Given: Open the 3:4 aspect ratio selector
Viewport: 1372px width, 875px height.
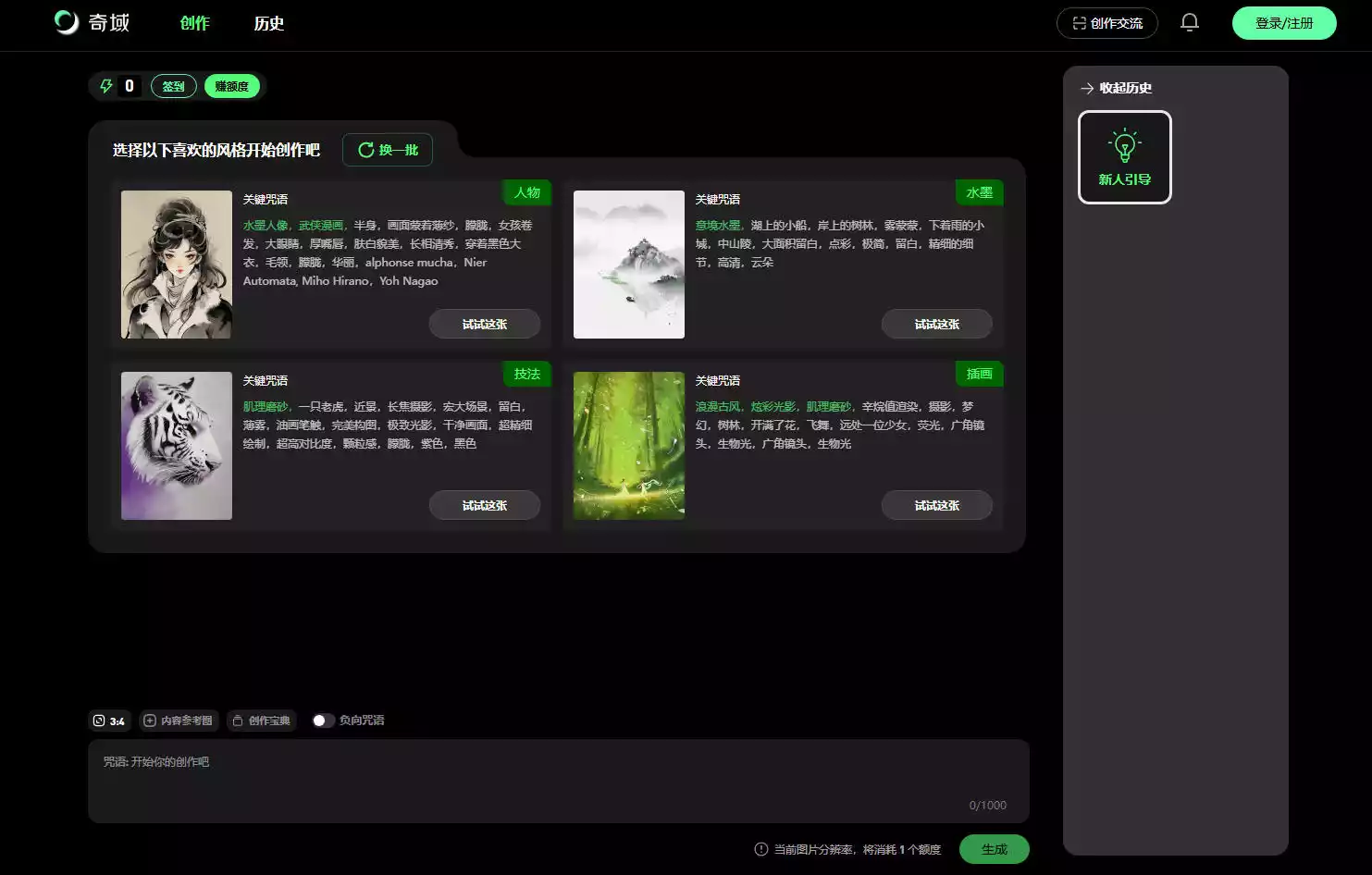Looking at the screenshot, I should click(x=109, y=721).
